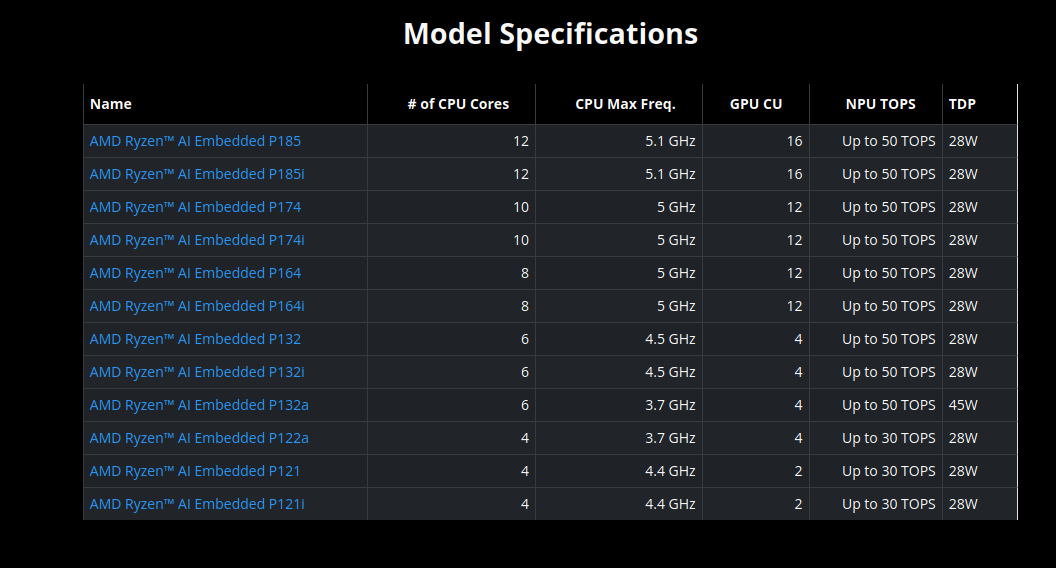This screenshot has width=1056, height=568.
Task: Open the AMD Ryzen AI Embedded P185i link
Action: pos(197,174)
